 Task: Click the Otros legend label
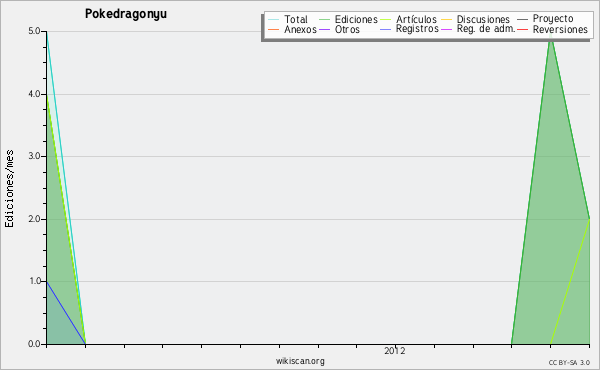coord(347,30)
